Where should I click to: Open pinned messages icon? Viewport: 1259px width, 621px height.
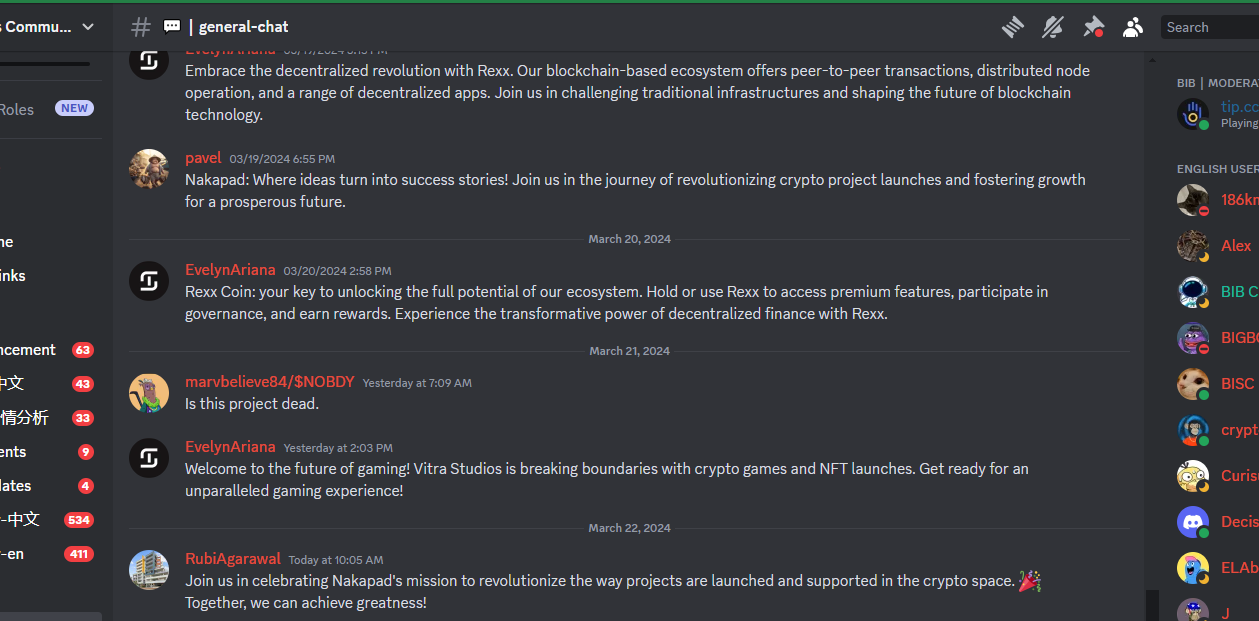(x=1093, y=27)
